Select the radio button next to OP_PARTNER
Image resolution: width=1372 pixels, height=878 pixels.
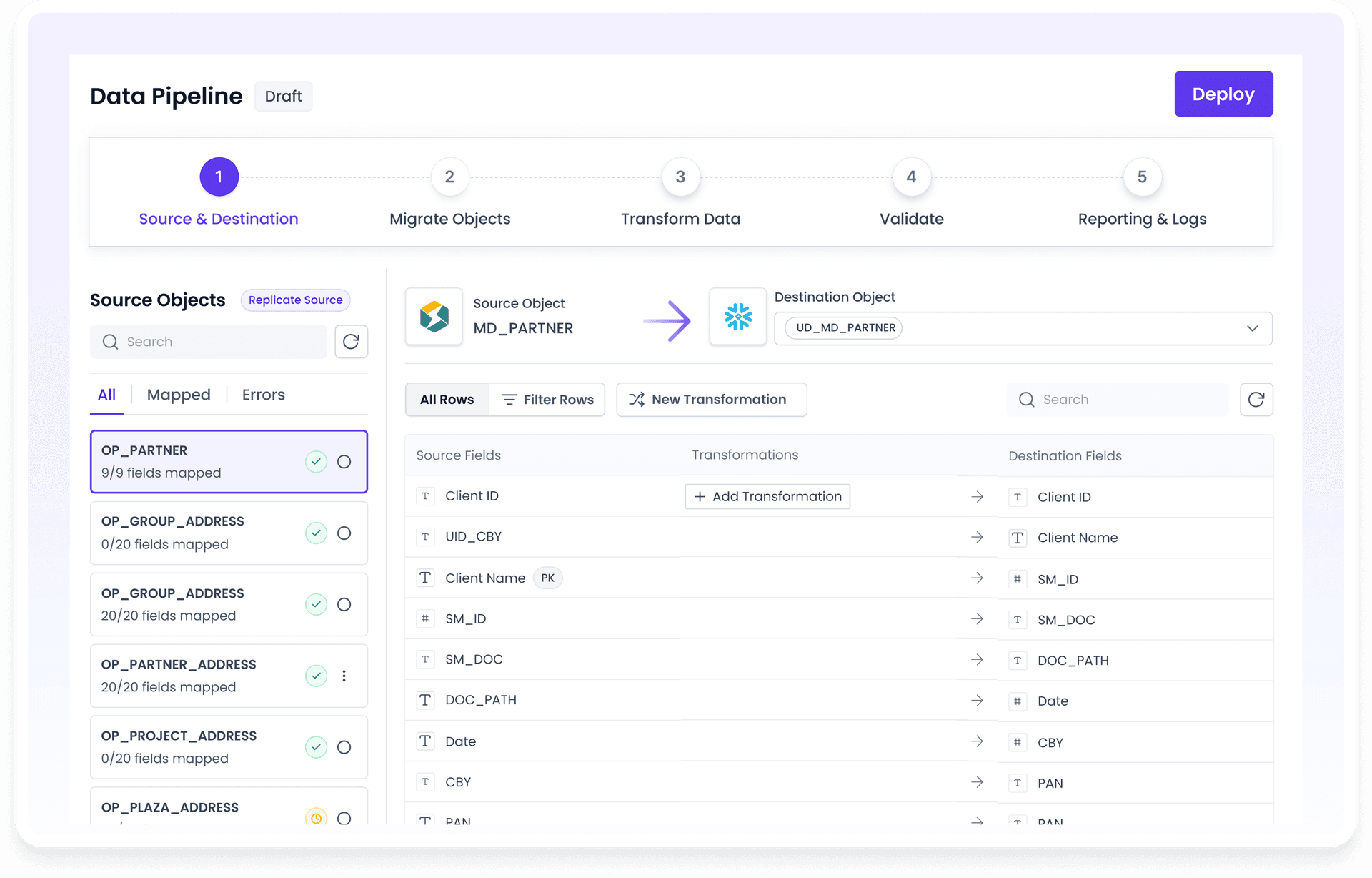[344, 461]
